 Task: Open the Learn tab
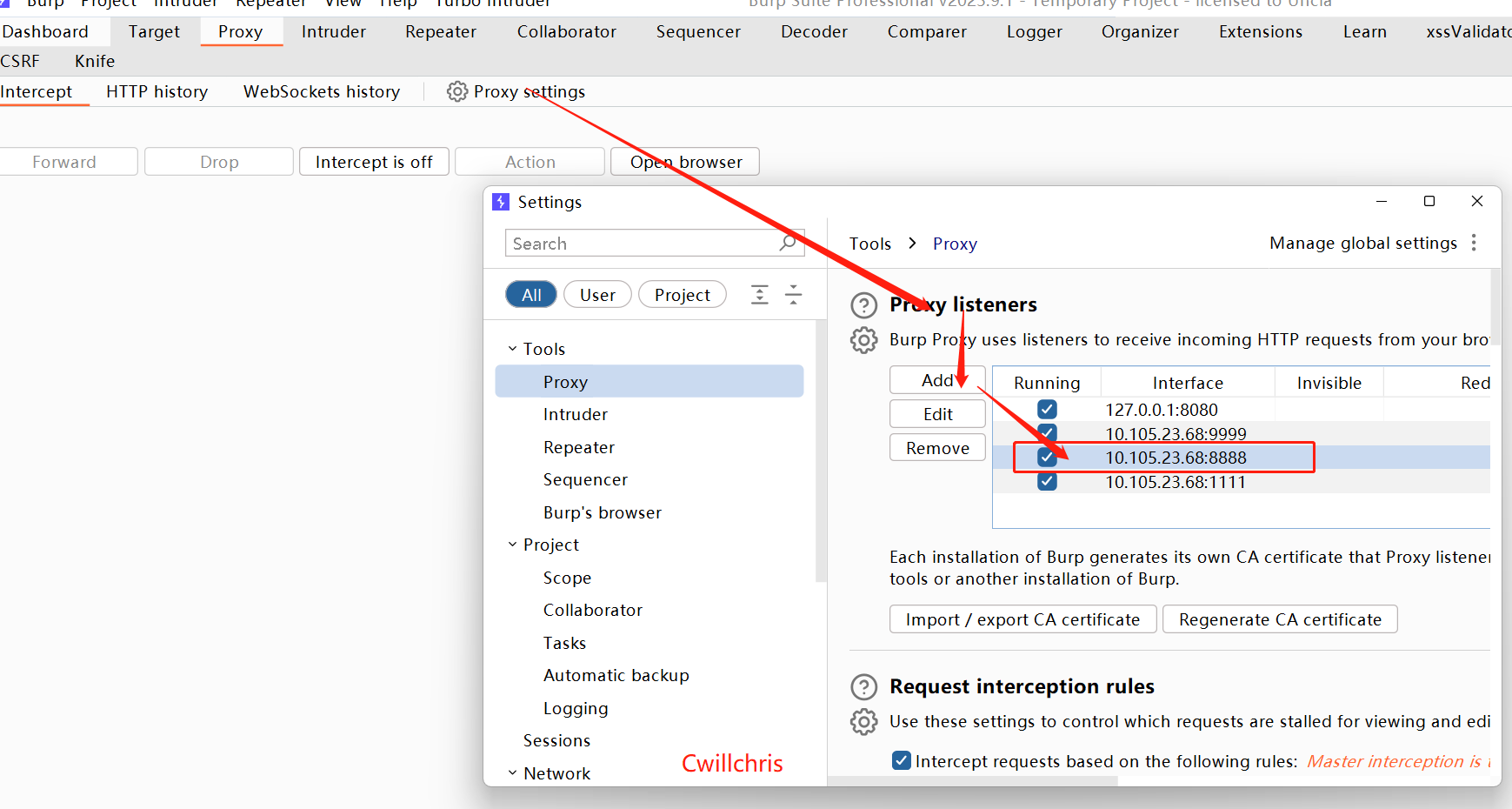pos(1365,32)
